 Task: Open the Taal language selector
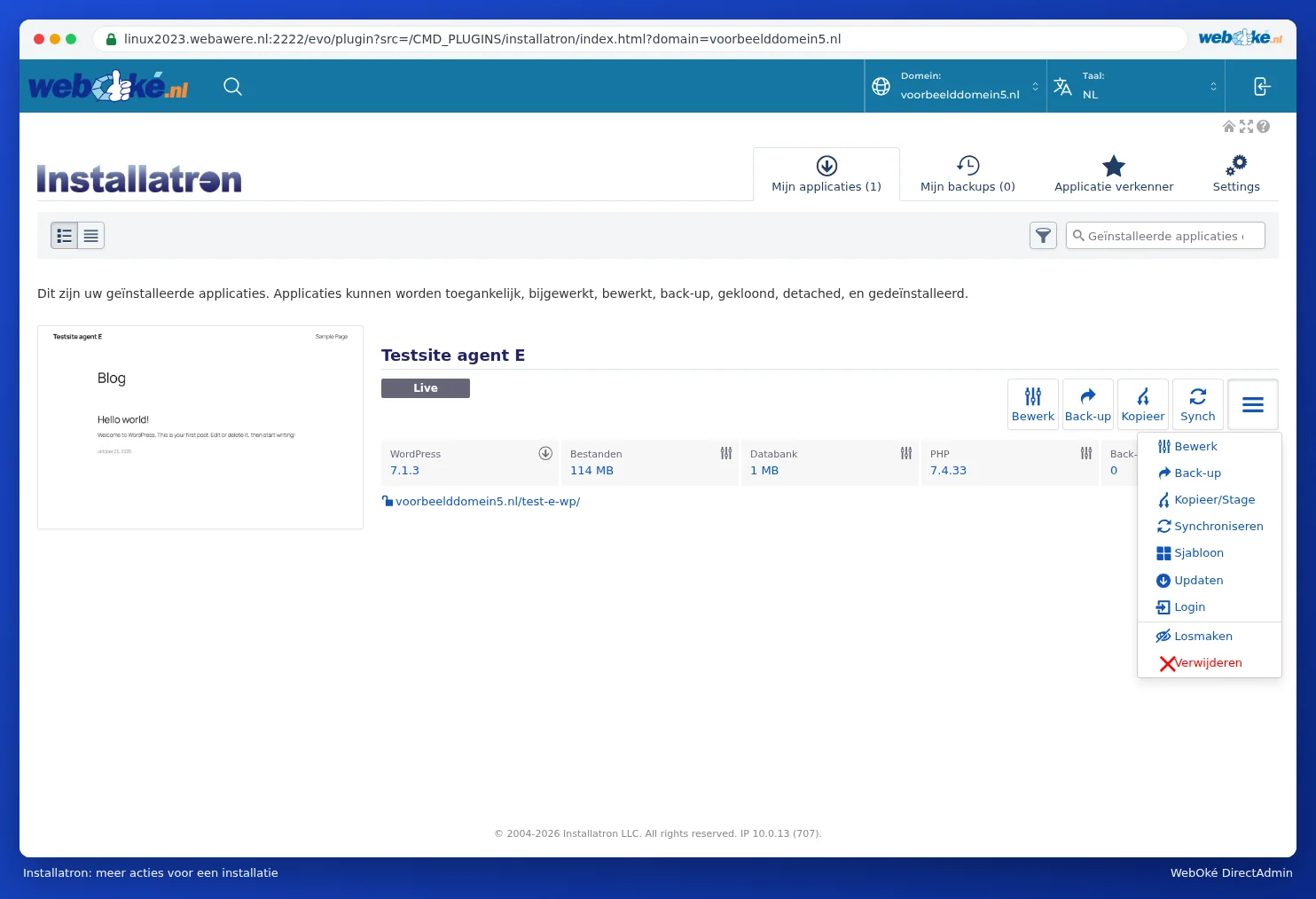pos(1136,86)
